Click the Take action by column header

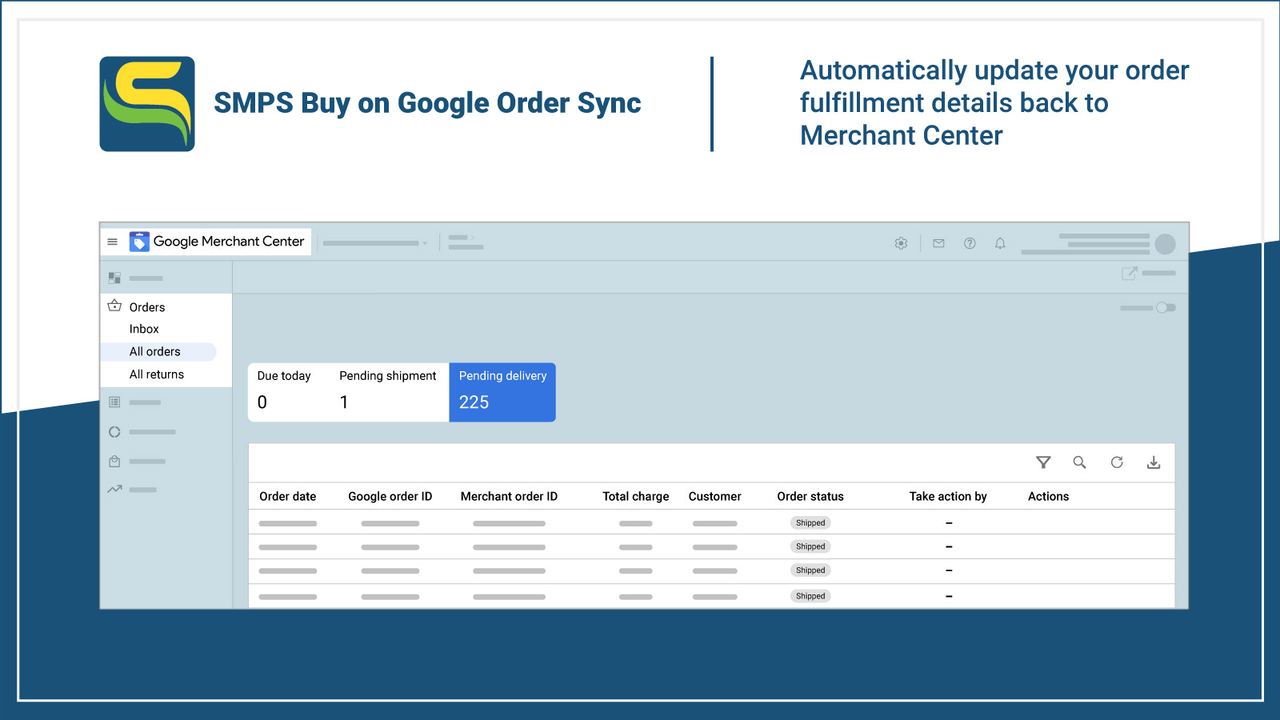pos(948,496)
